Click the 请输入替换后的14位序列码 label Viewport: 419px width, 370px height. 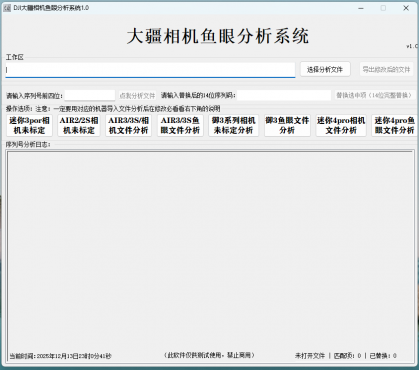198,96
